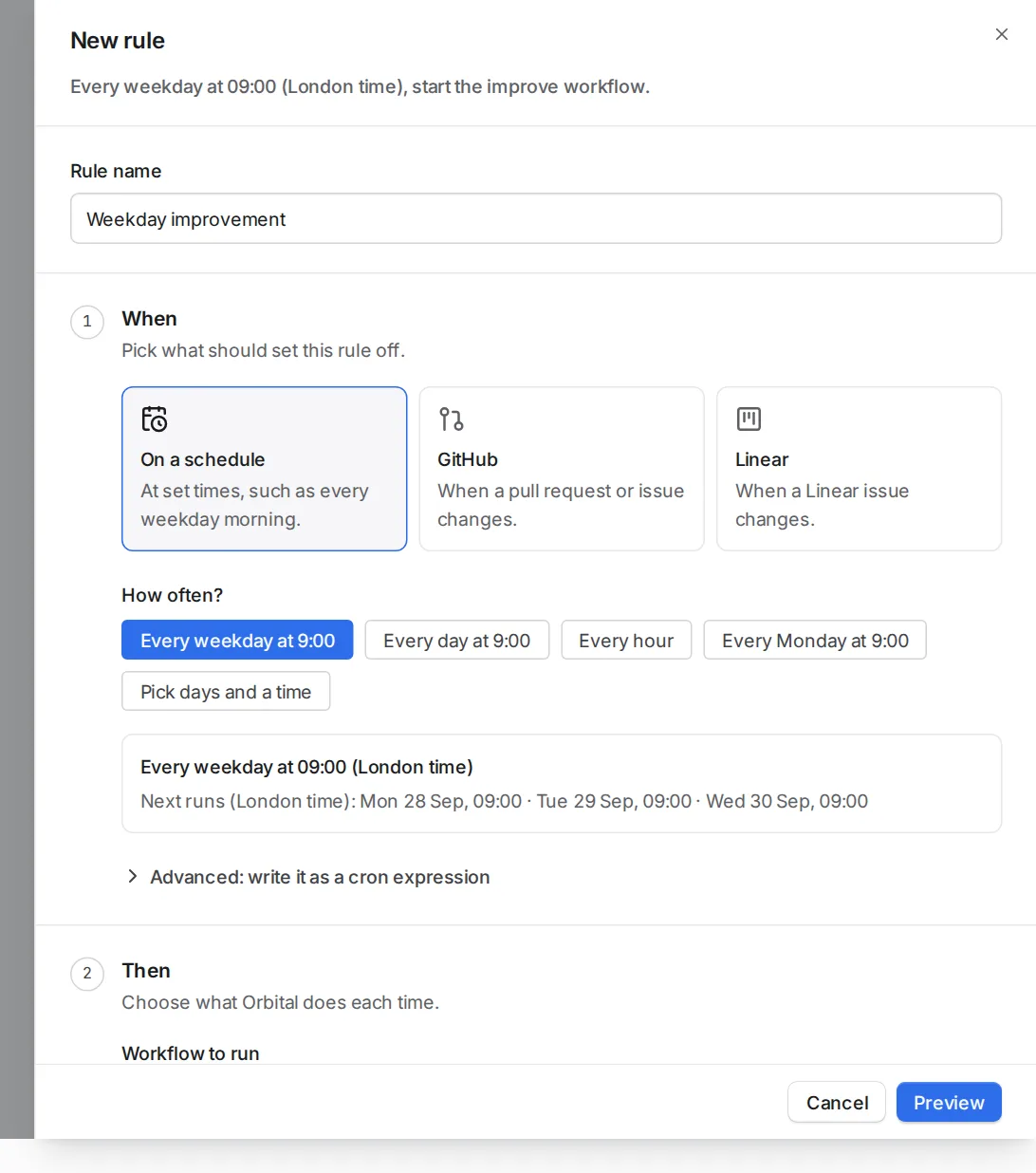Click the Cancel button
1036x1173 pixels.
point(837,1102)
